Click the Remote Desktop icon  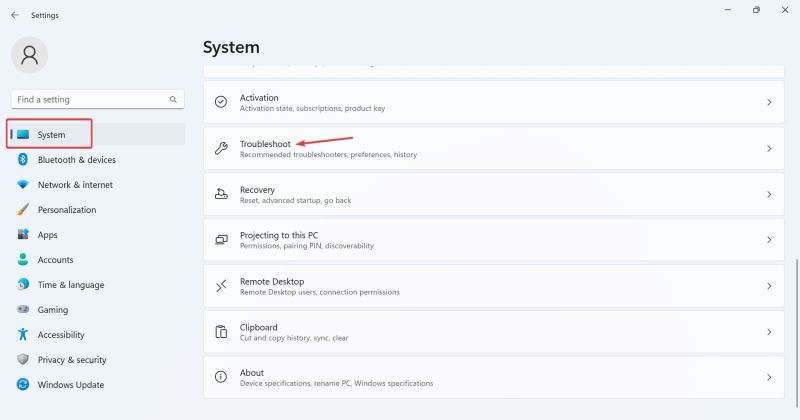pyautogui.click(x=221, y=286)
